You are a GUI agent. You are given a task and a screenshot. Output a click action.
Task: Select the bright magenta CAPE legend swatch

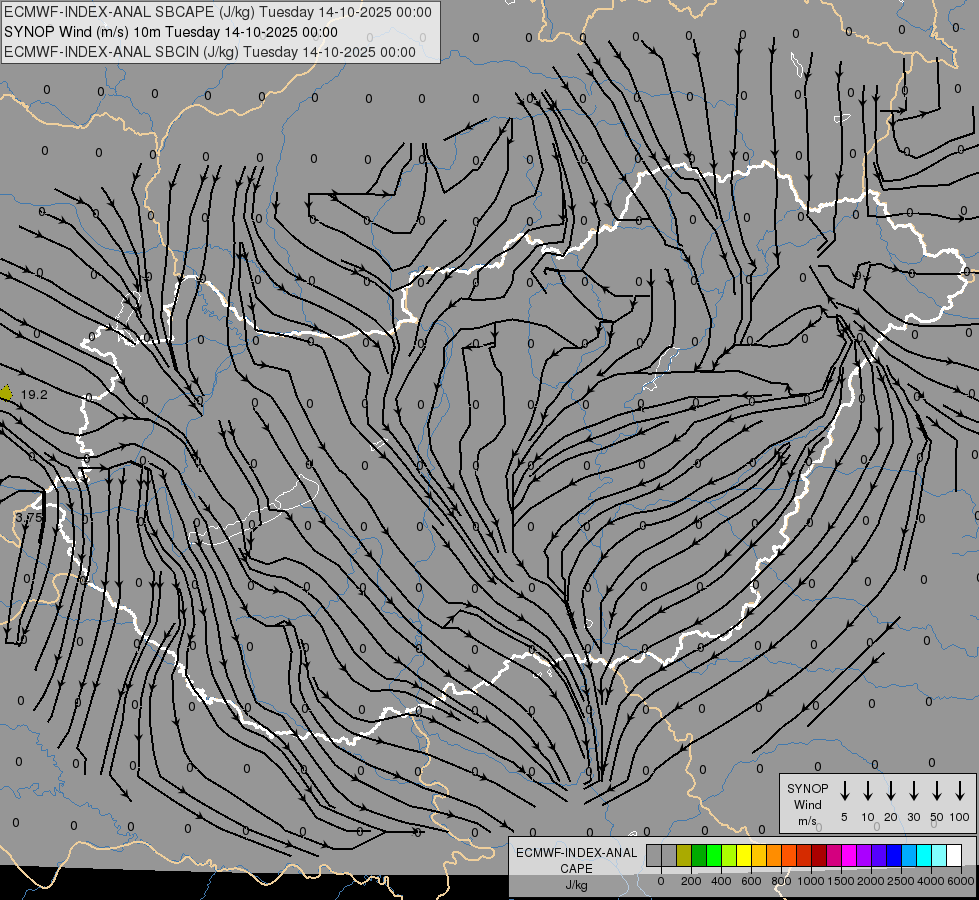[849, 855]
